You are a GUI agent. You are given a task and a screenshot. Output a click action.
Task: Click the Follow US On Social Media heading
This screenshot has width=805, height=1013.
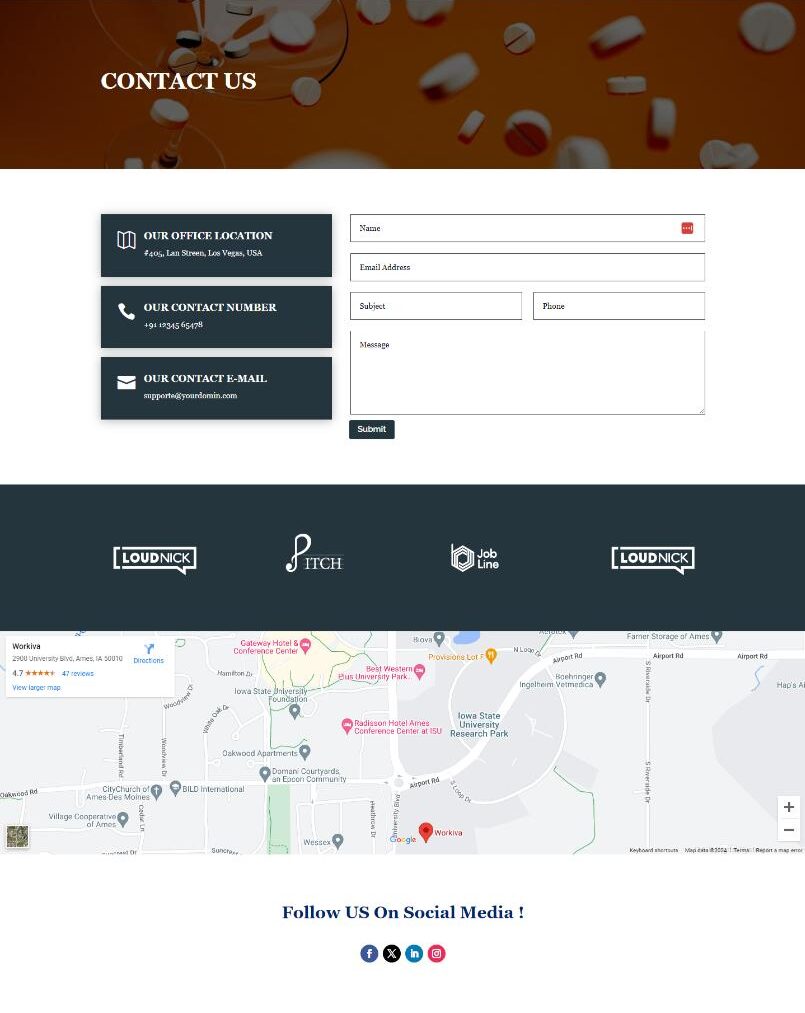tap(402, 912)
